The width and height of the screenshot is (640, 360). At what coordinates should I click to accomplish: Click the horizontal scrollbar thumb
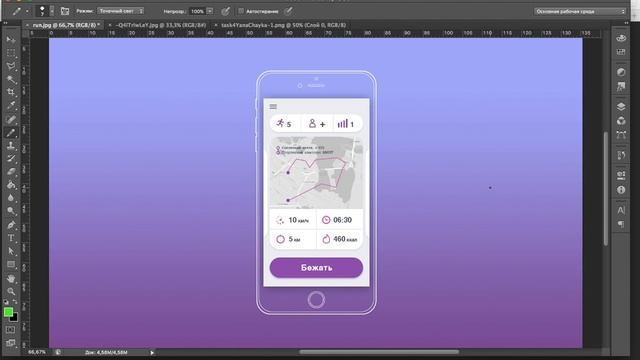(x=379, y=352)
